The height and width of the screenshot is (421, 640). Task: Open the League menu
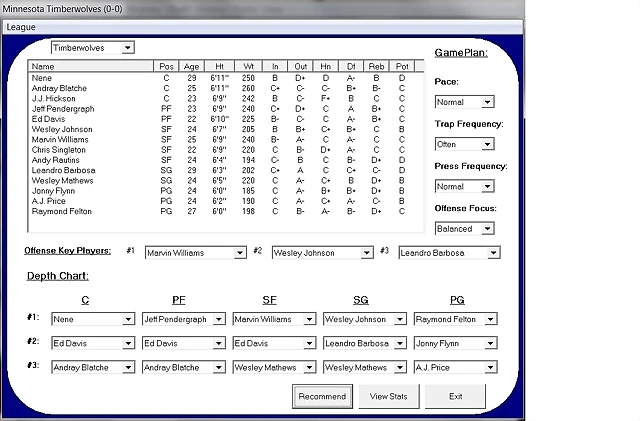pos(21,27)
